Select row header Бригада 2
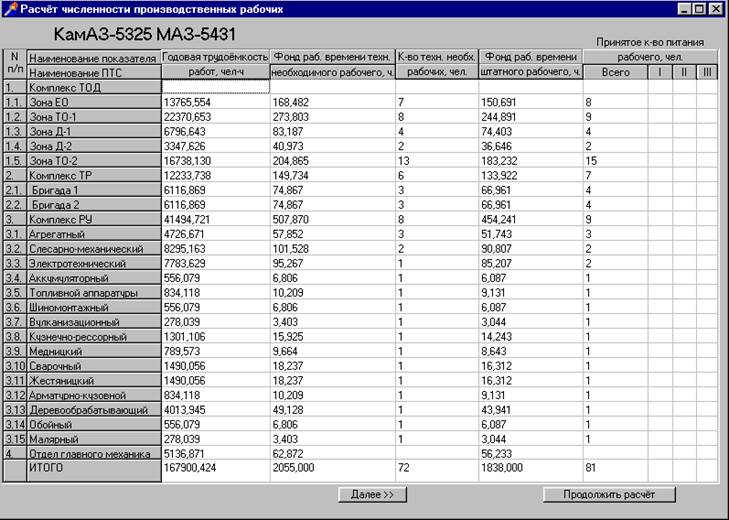Image resolution: width=729 pixels, height=520 pixels. click(x=94, y=205)
